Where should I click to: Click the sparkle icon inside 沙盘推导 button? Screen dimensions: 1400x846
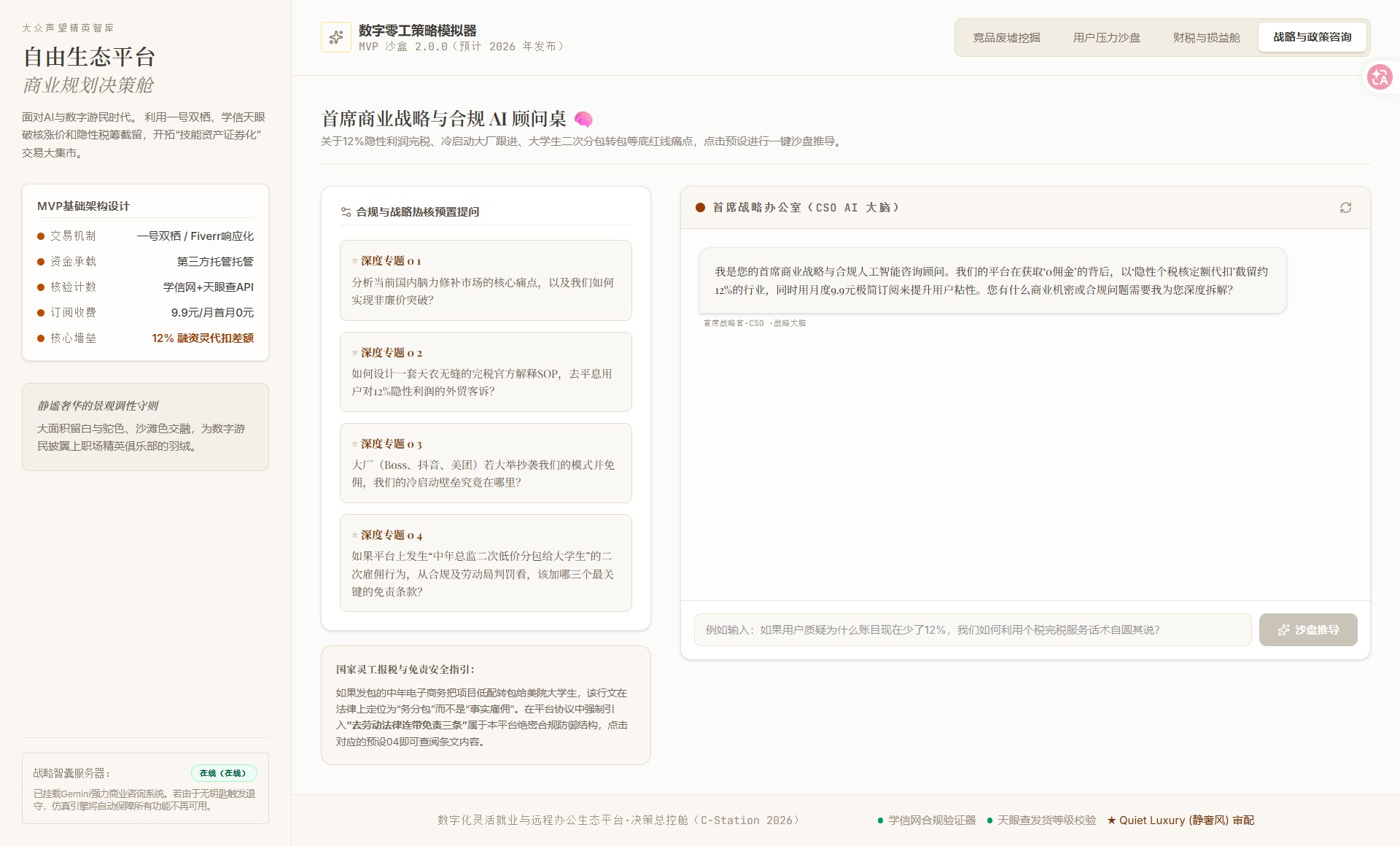coord(1283,630)
